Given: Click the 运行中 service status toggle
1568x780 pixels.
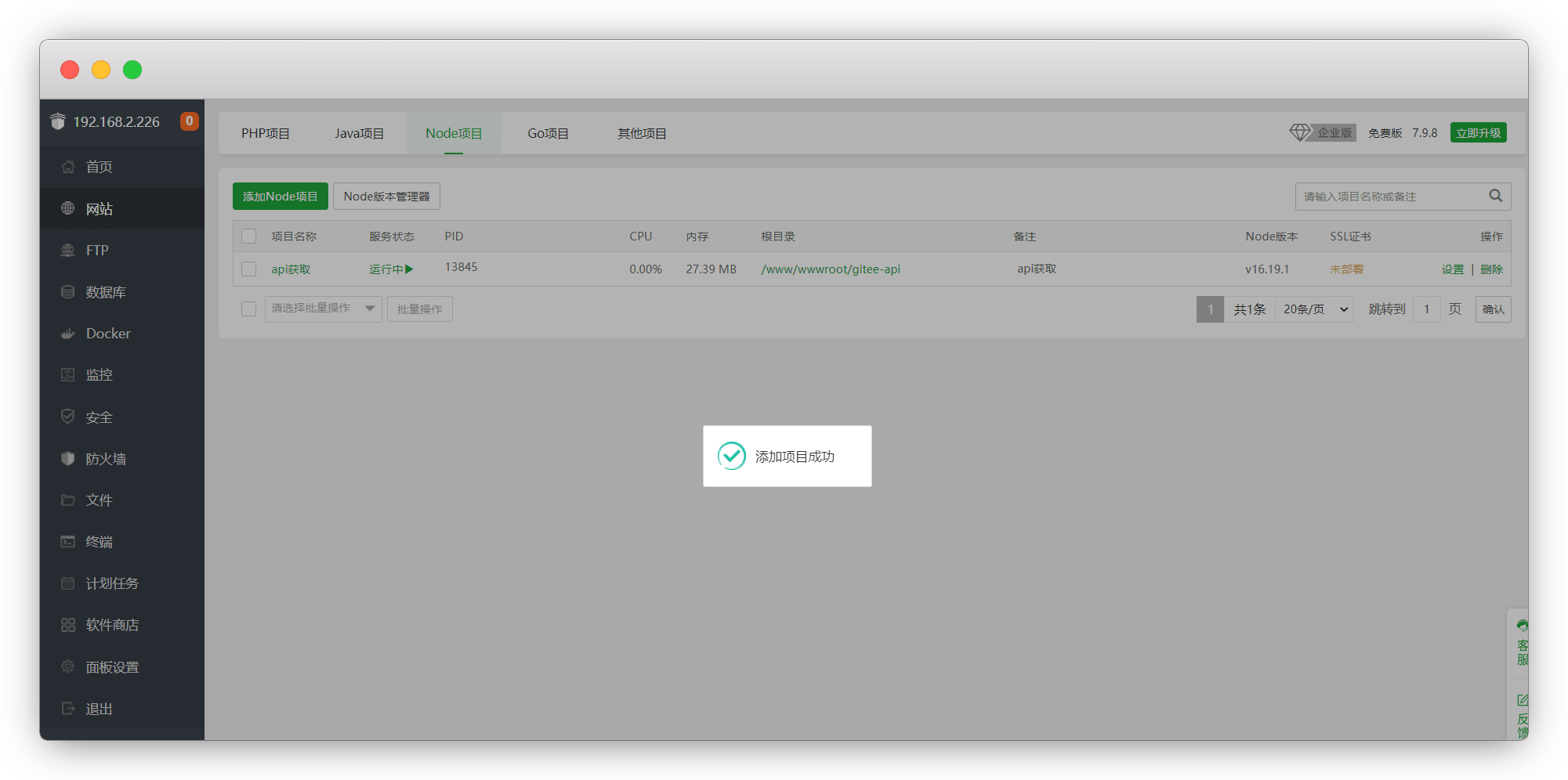Looking at the screenshot, I should coord(391,269).
